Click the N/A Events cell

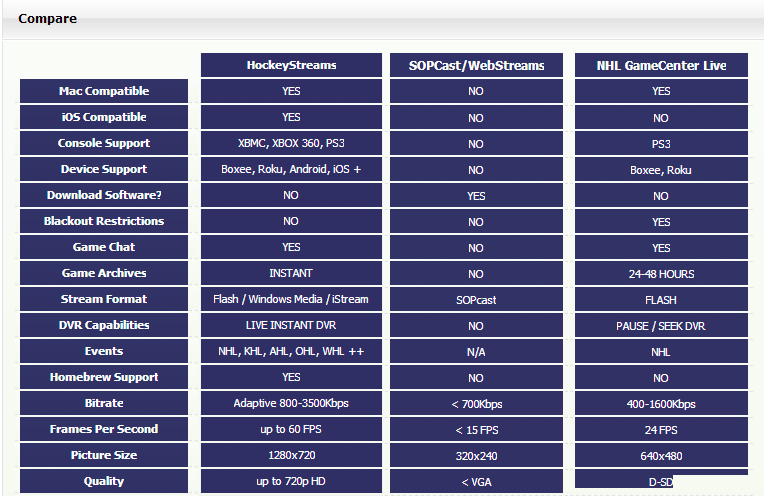pyautogui.click(x=476, y=352)
